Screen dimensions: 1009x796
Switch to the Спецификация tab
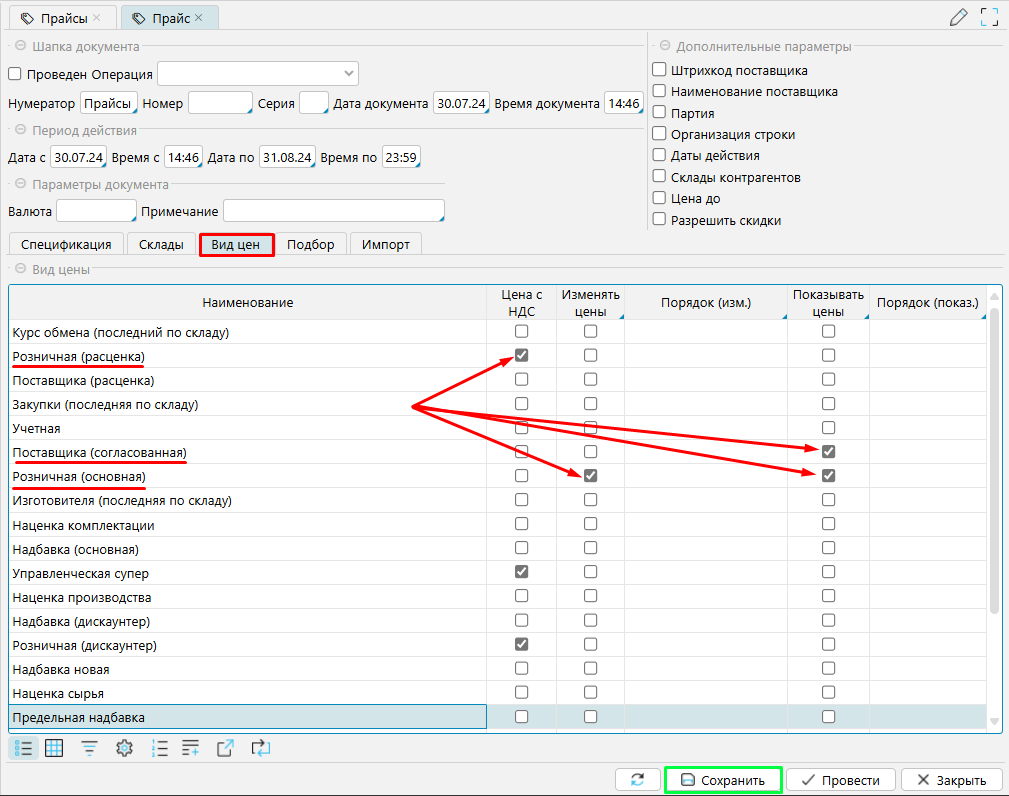pos(66,244)
